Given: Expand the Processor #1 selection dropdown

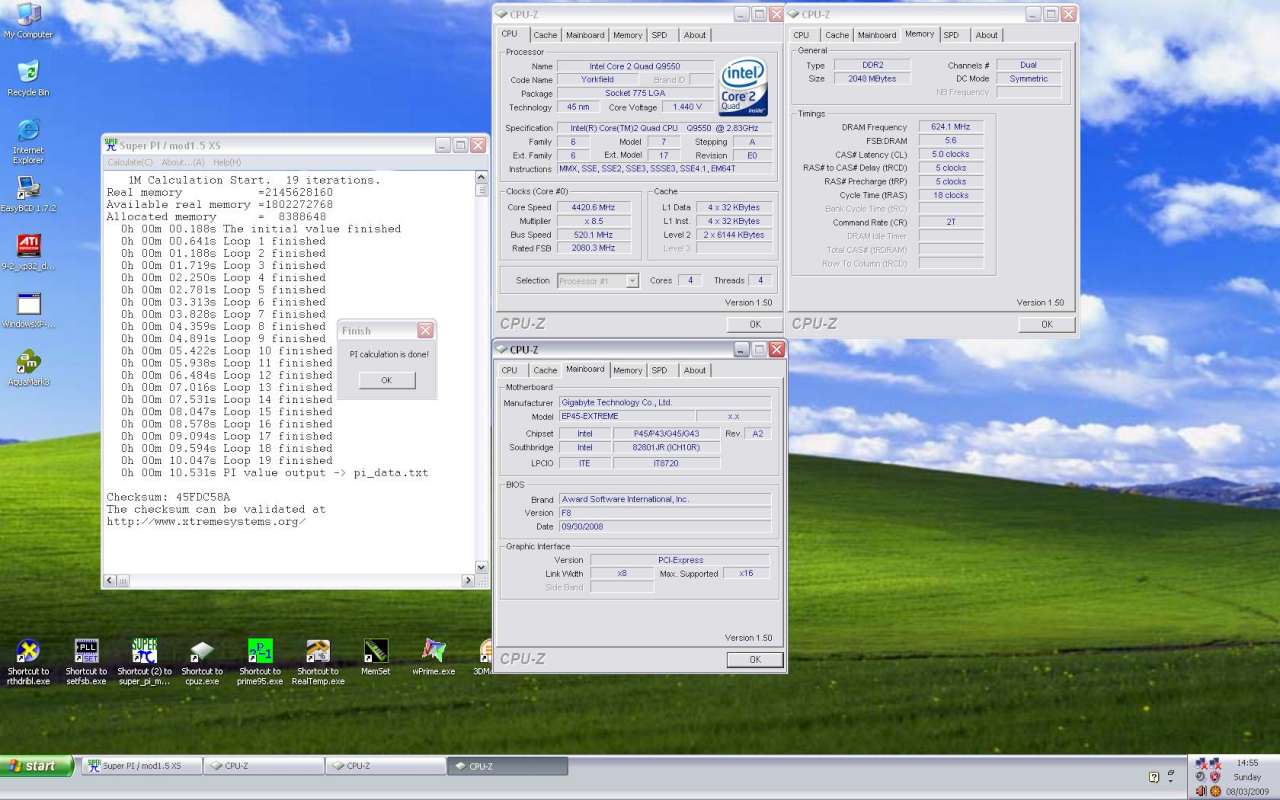Looking at the screenshot, I should (632, 281).
